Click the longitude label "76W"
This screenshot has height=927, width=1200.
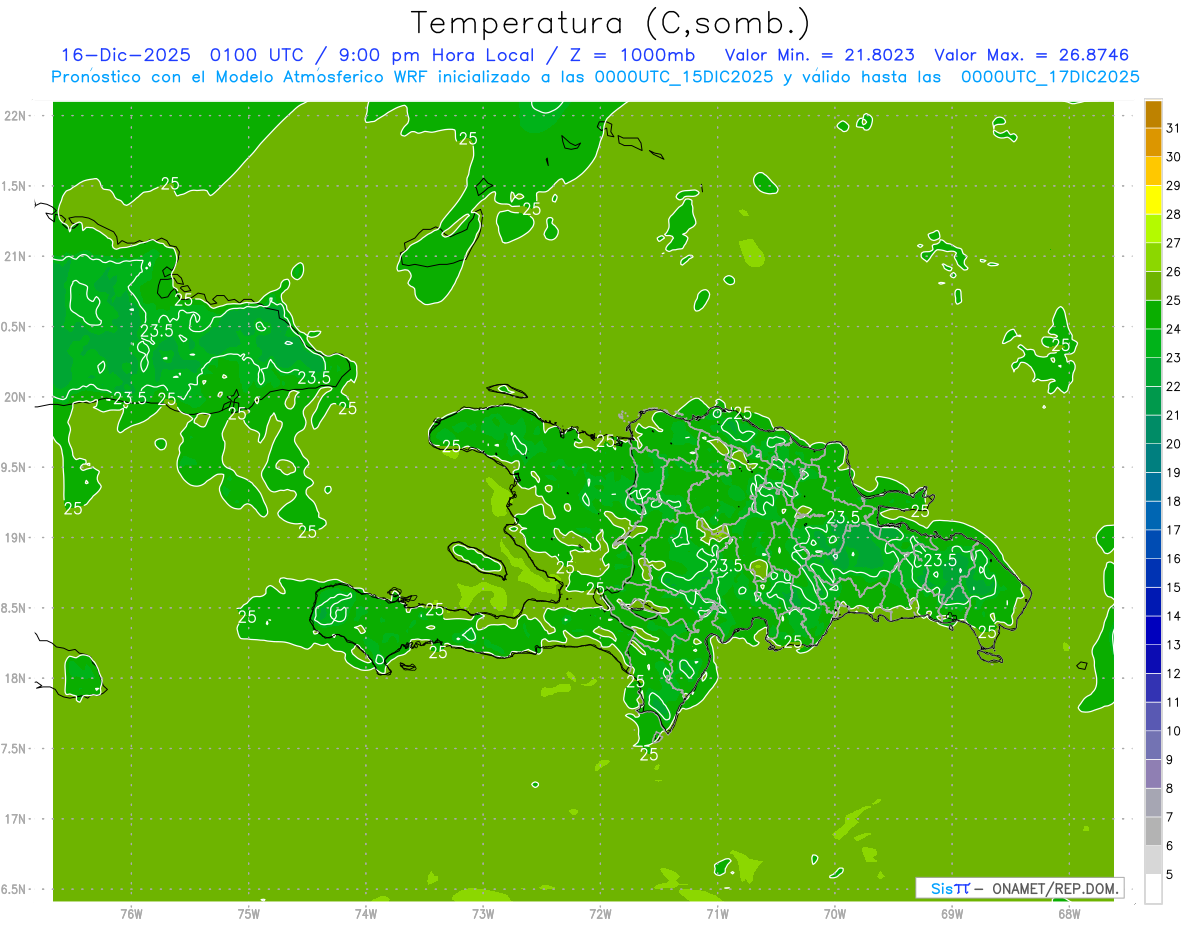click(x=131, y=913)
